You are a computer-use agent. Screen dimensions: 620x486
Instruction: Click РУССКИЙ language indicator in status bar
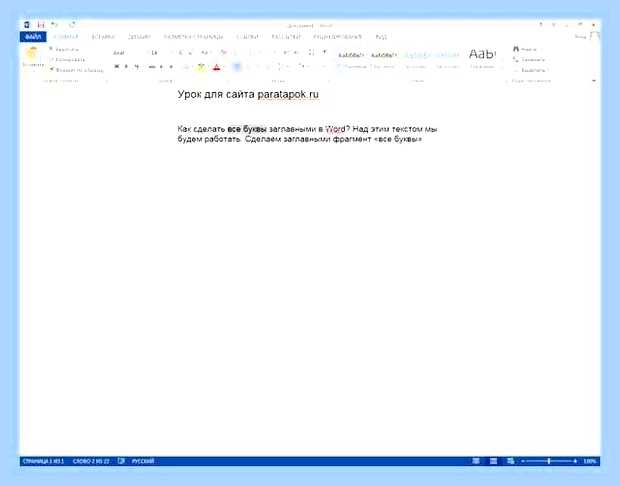[x=143, y=461]
